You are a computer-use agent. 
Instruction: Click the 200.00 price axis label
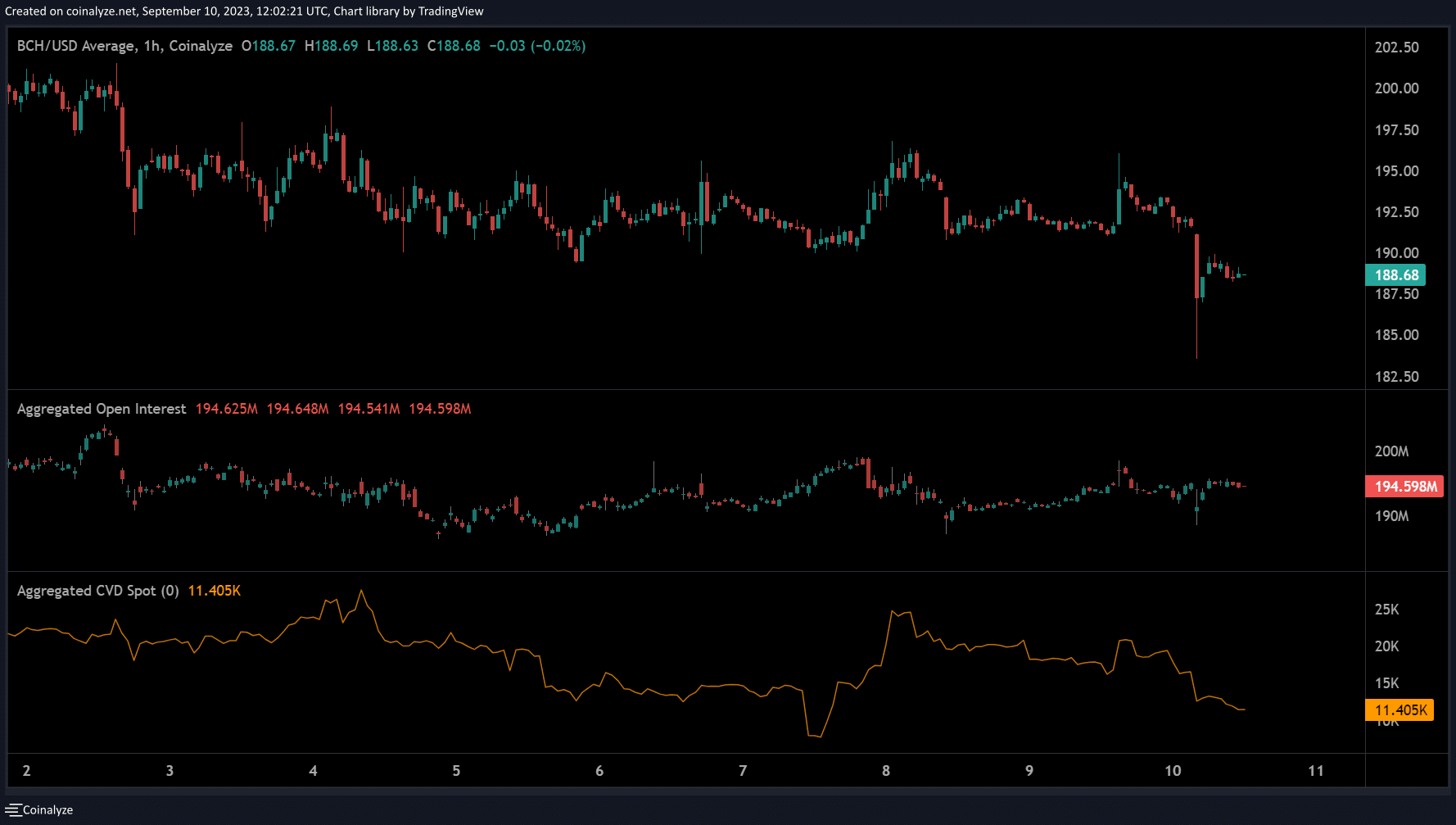[1397, 88]
